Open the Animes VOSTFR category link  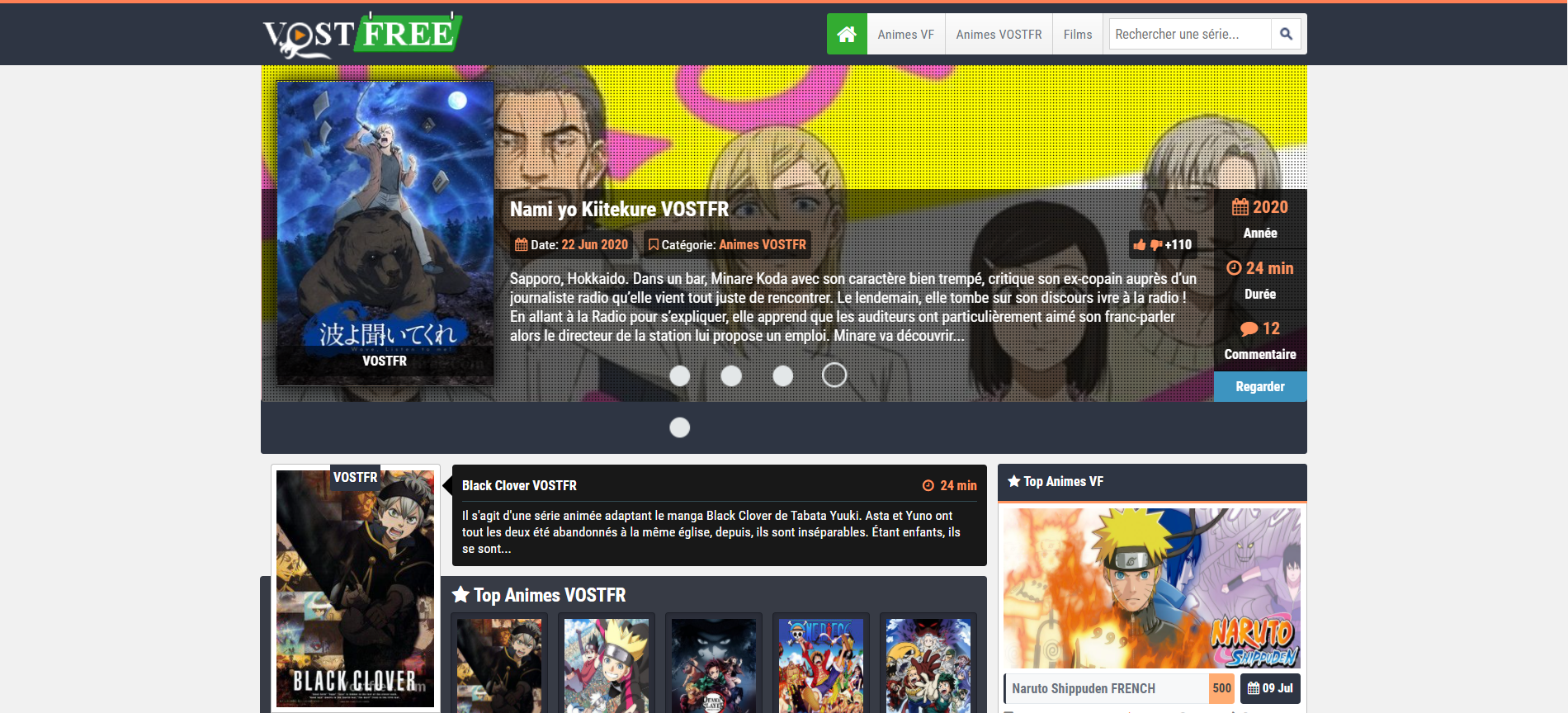tap(763, 245)
